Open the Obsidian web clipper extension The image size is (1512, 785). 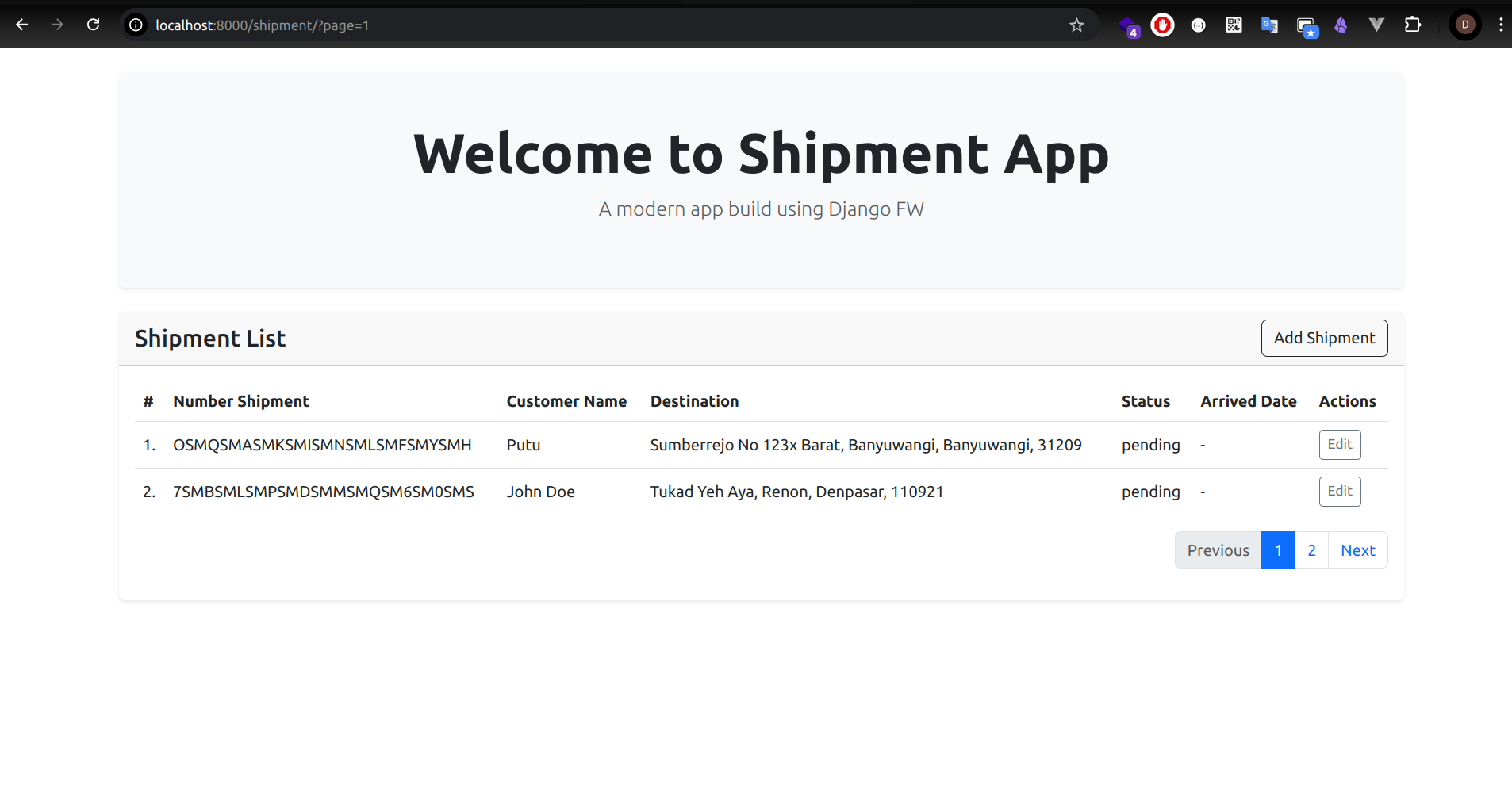[x=1341, y=25]
